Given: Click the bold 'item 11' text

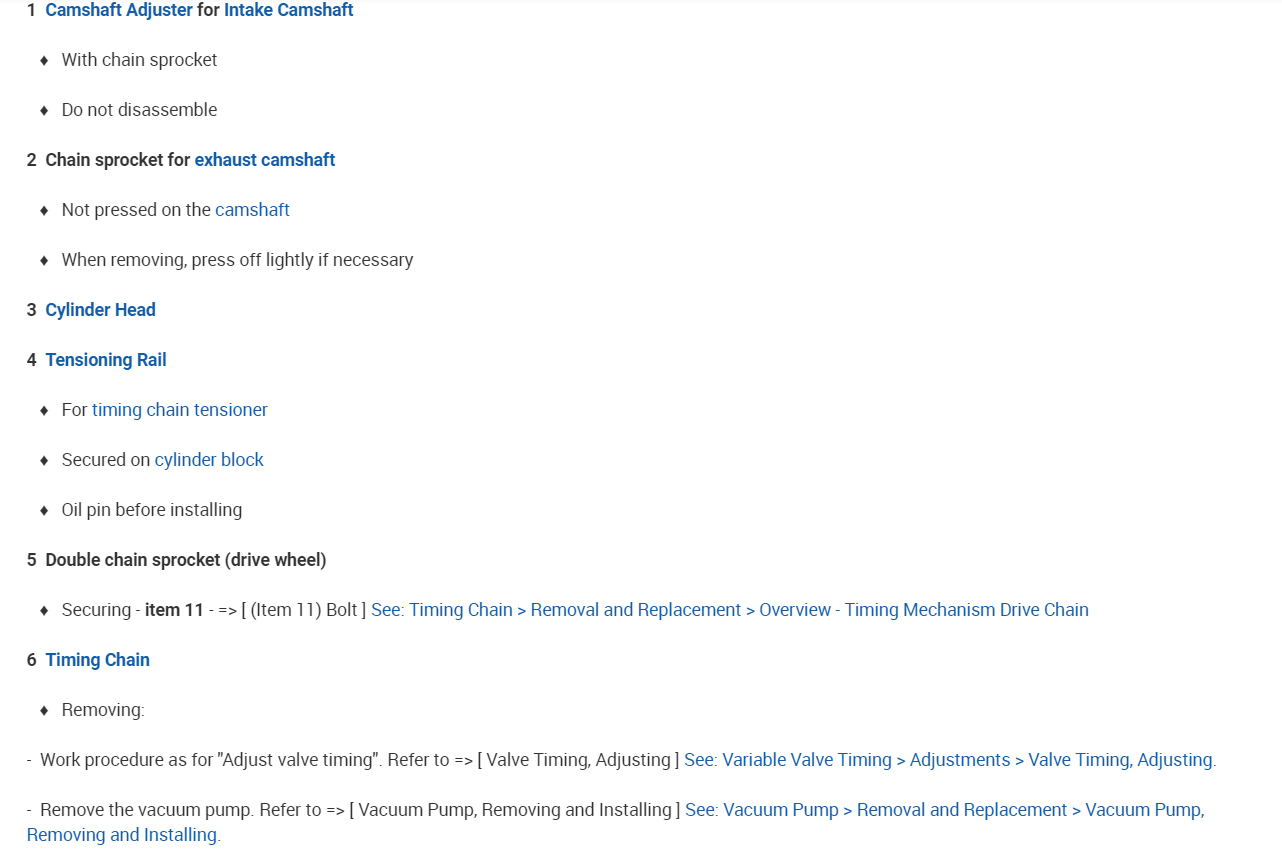Looking at the screenshot, I should [174, 610].
